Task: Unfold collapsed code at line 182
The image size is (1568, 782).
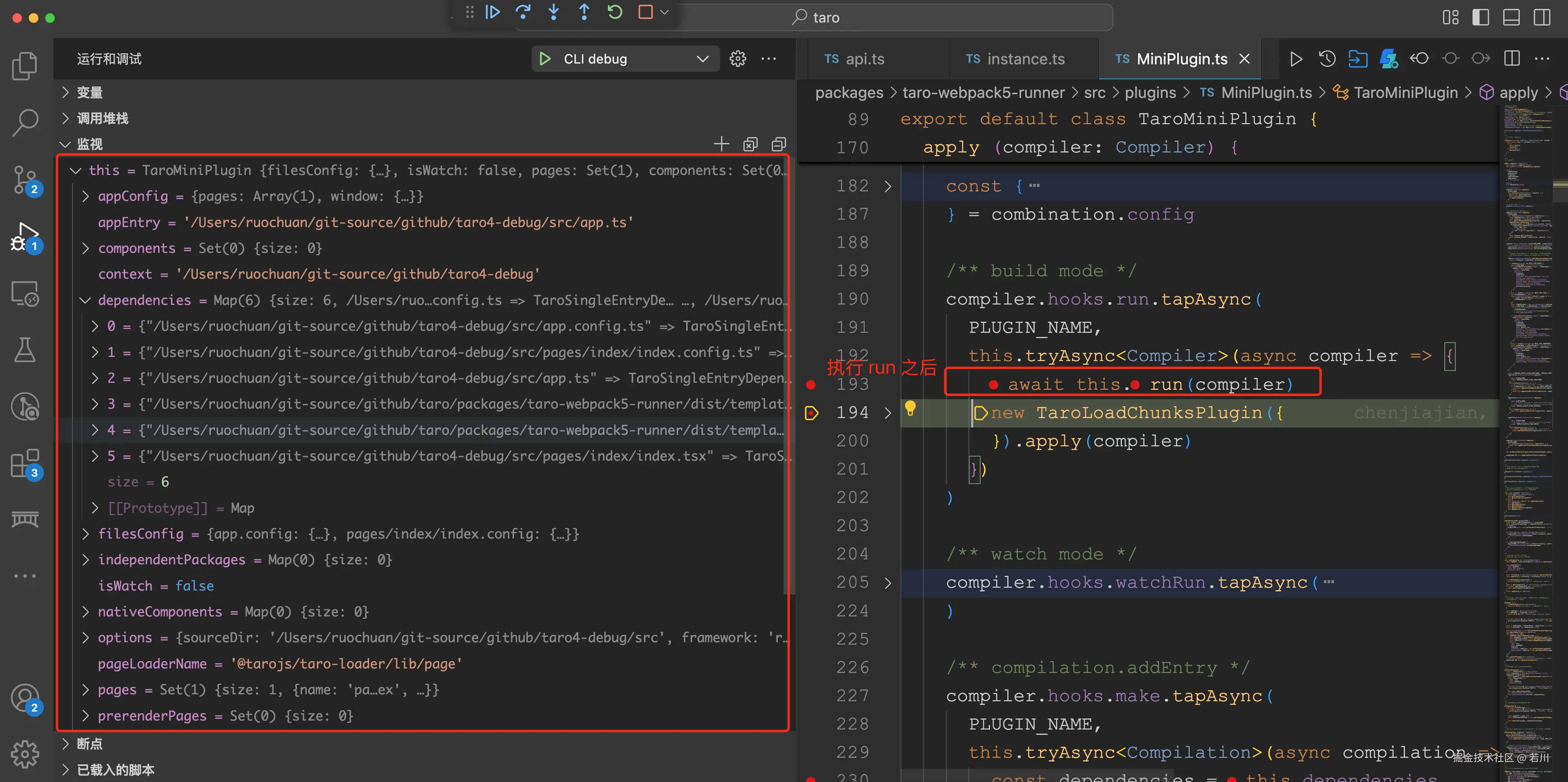Action: point(888,186)
